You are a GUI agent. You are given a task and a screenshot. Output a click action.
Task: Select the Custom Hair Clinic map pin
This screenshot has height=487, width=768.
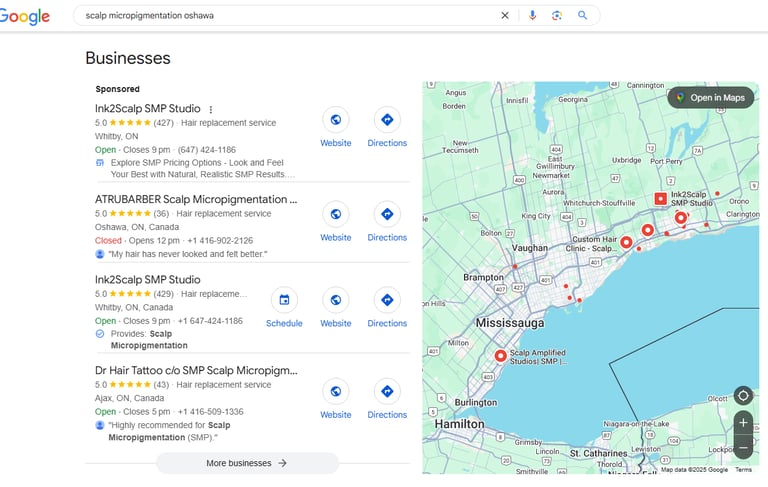click(626, 242)
